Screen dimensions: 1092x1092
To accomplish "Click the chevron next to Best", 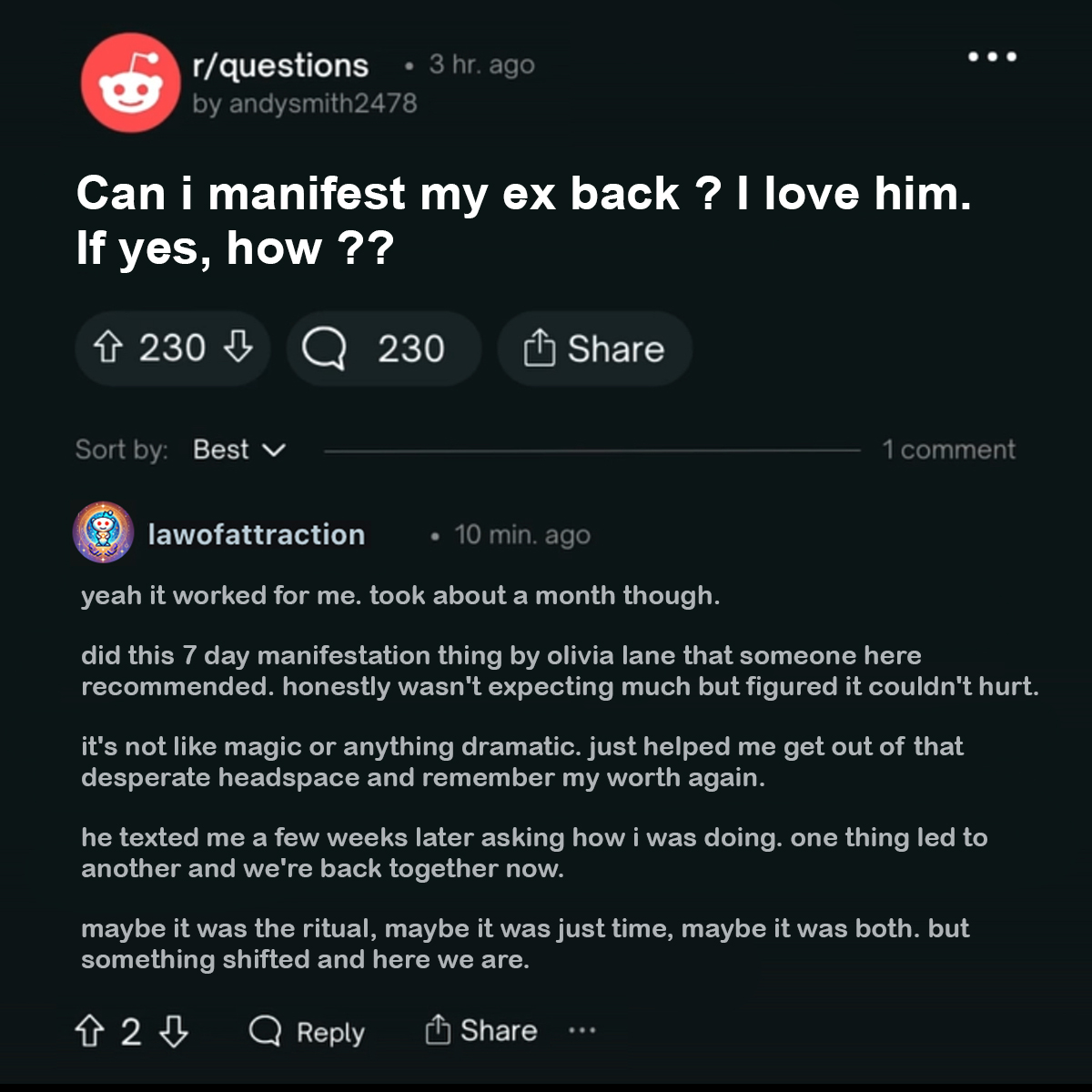I will (x=273, y=450).
